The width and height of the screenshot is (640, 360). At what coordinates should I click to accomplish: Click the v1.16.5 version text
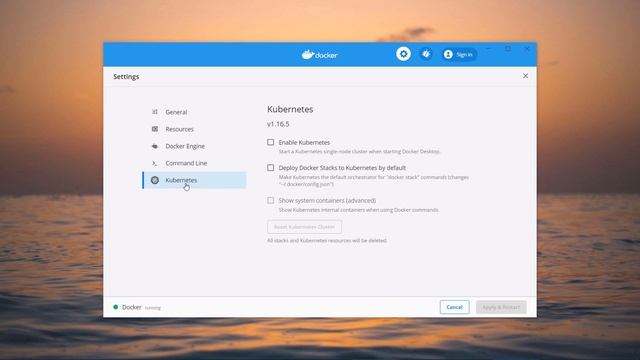[278, 124]
